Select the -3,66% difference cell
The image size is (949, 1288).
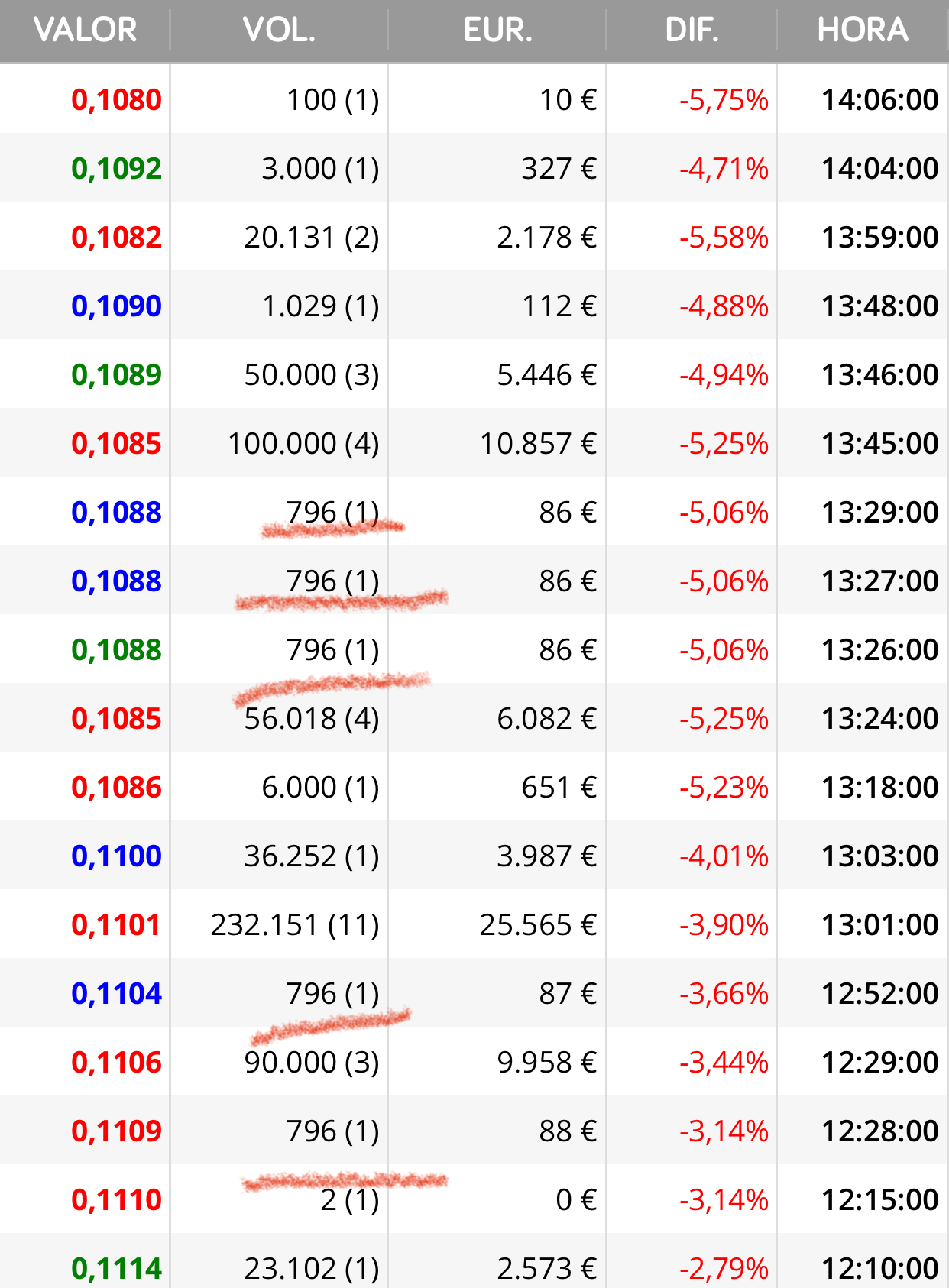724,994
